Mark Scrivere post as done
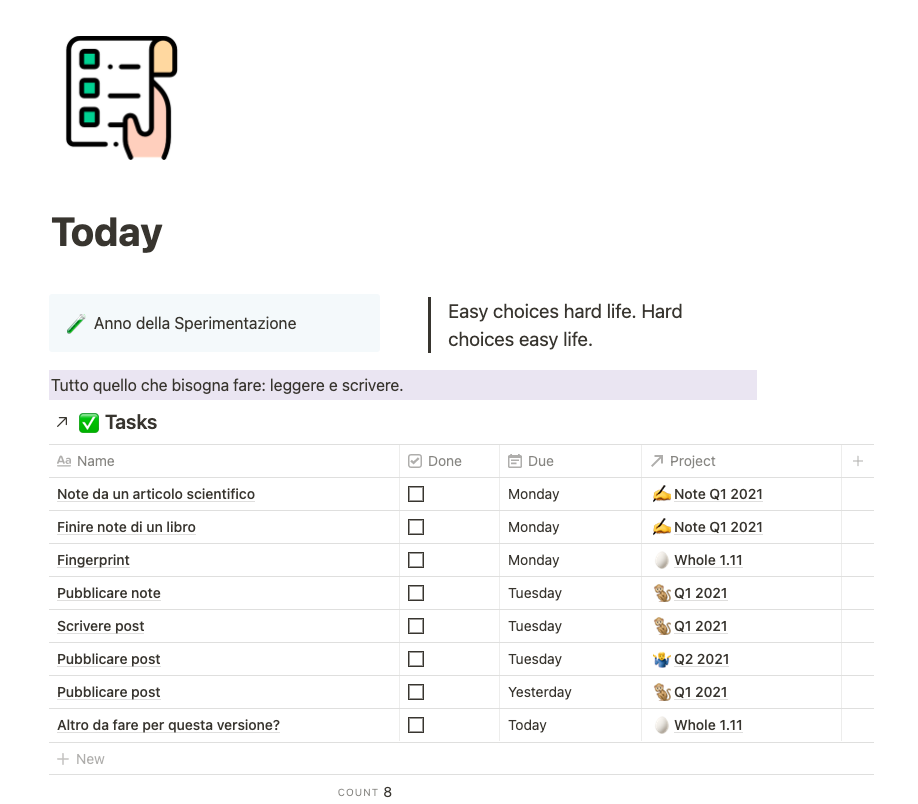Viewport: 918px width, 804px height. (x=416, y=626)
